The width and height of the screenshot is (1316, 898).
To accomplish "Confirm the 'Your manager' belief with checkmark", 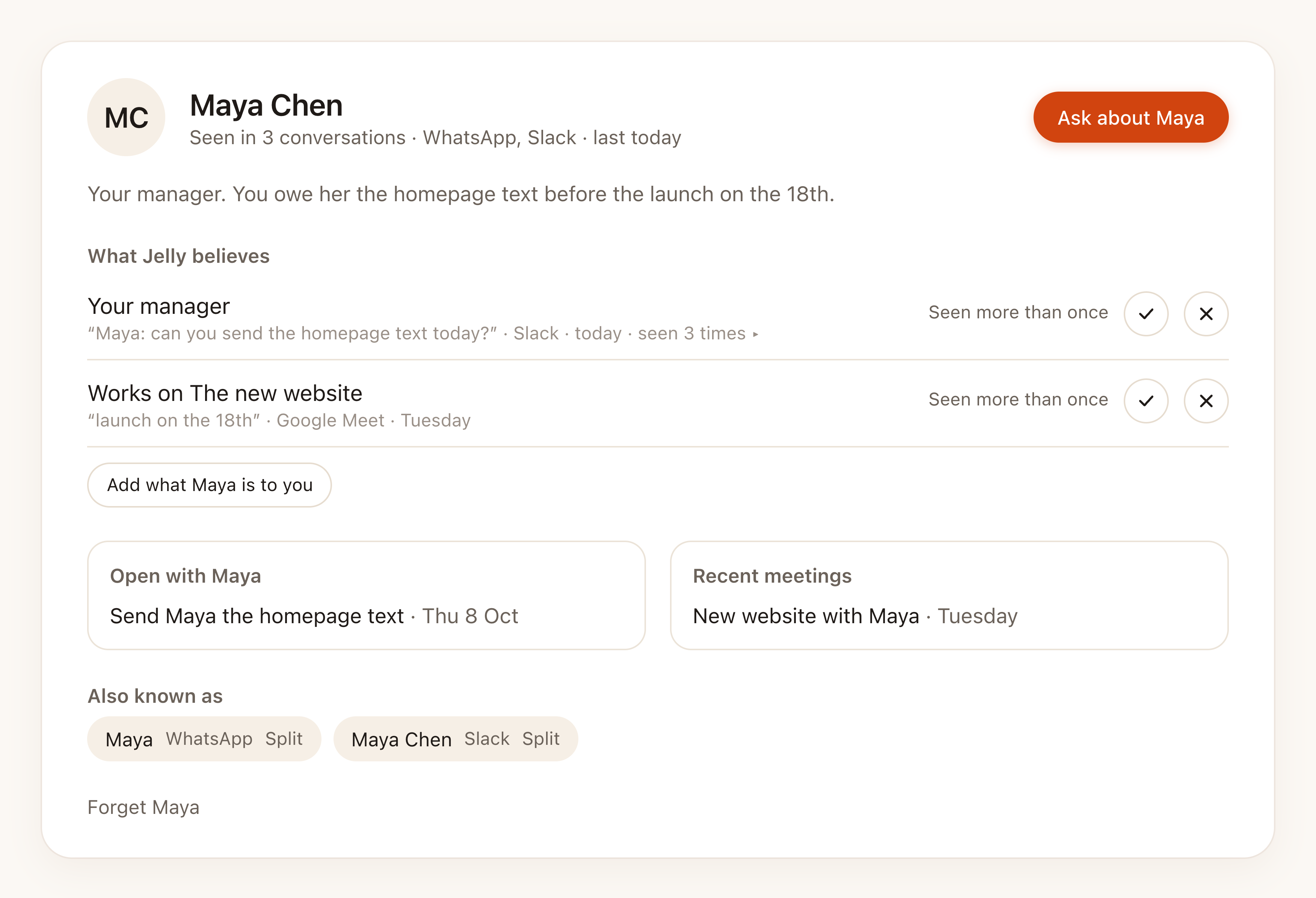I will (x=1145, y=314).
